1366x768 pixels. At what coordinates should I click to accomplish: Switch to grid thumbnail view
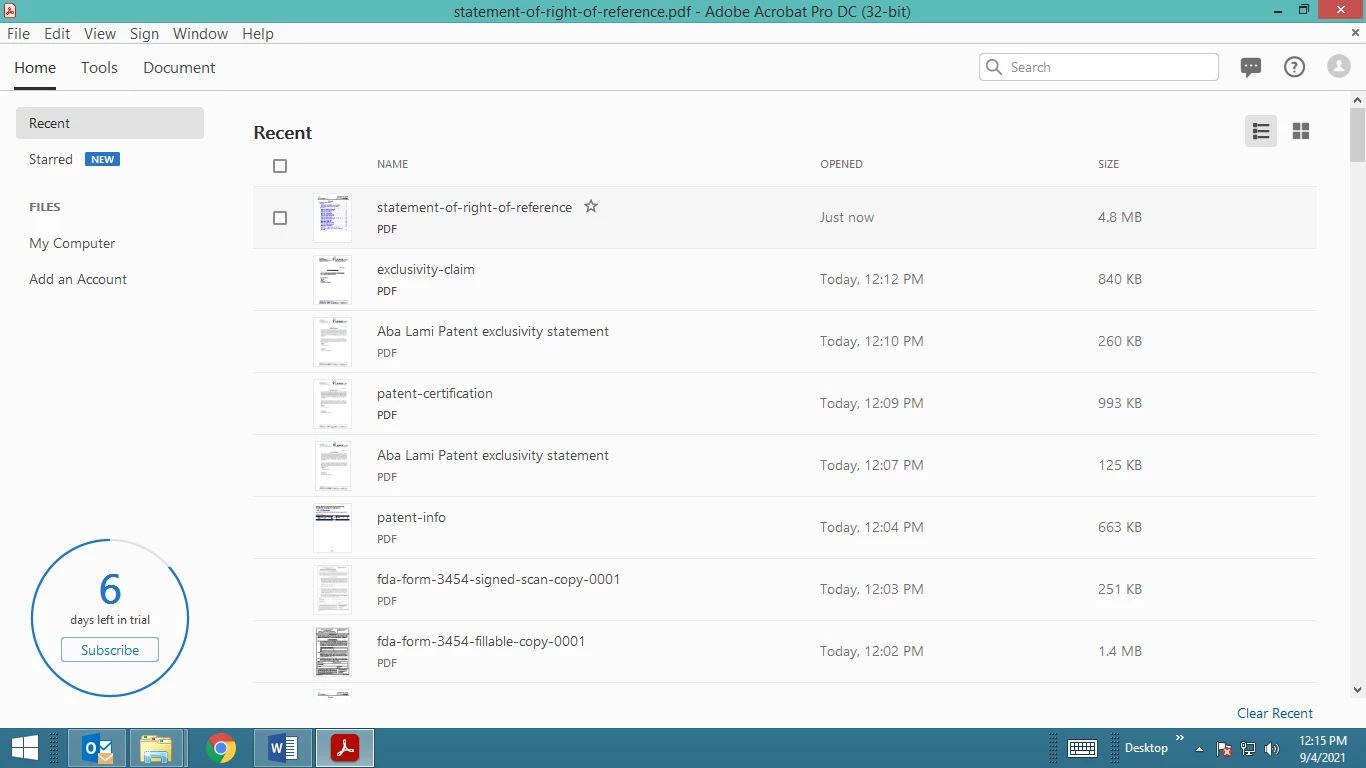(1301, 131)
